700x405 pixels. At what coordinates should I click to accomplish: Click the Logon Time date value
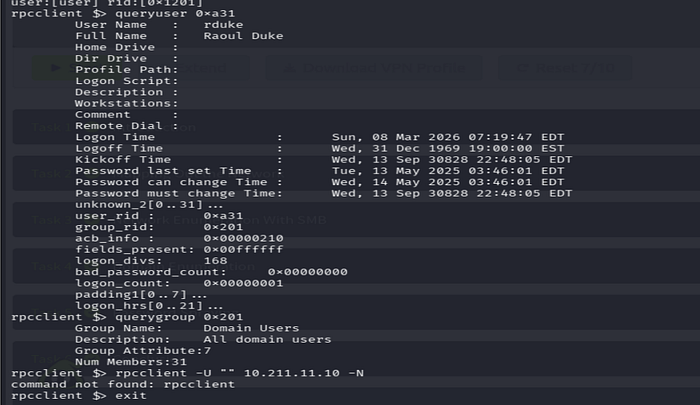point(448,137)
